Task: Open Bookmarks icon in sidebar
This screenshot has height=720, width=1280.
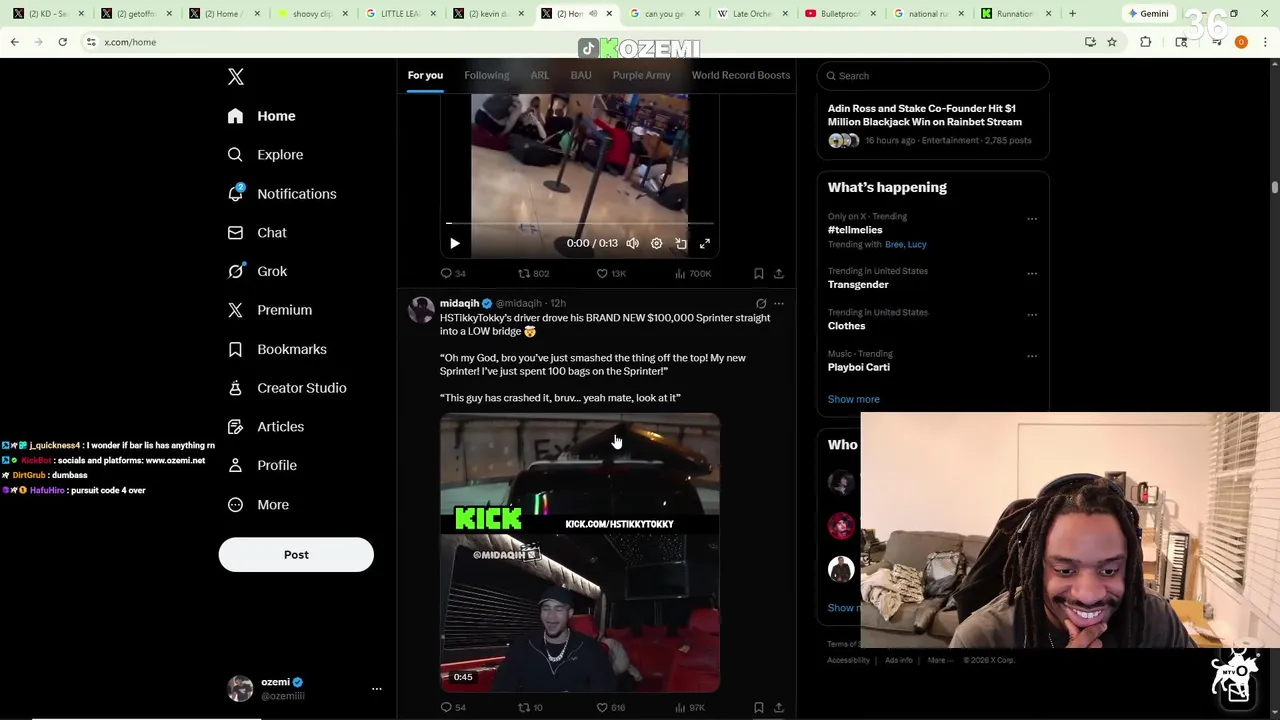Action: pos(235,349)
